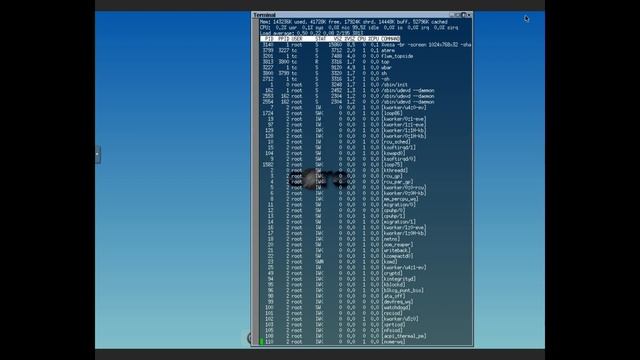
Task: Select the [rcu_par_gp] process row
Action: pyautogui.click(x=365, y=182)
